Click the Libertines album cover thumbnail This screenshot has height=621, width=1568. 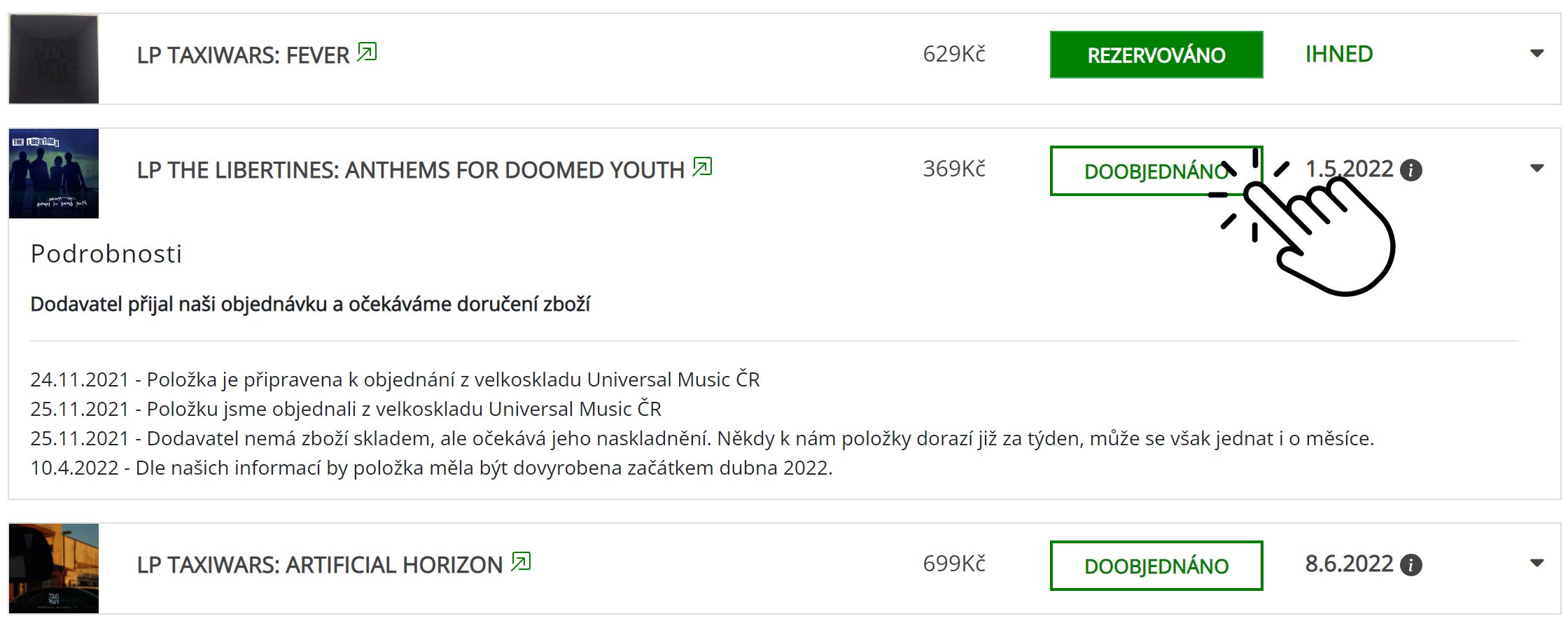pyautogui.click(x=54, y=174)
